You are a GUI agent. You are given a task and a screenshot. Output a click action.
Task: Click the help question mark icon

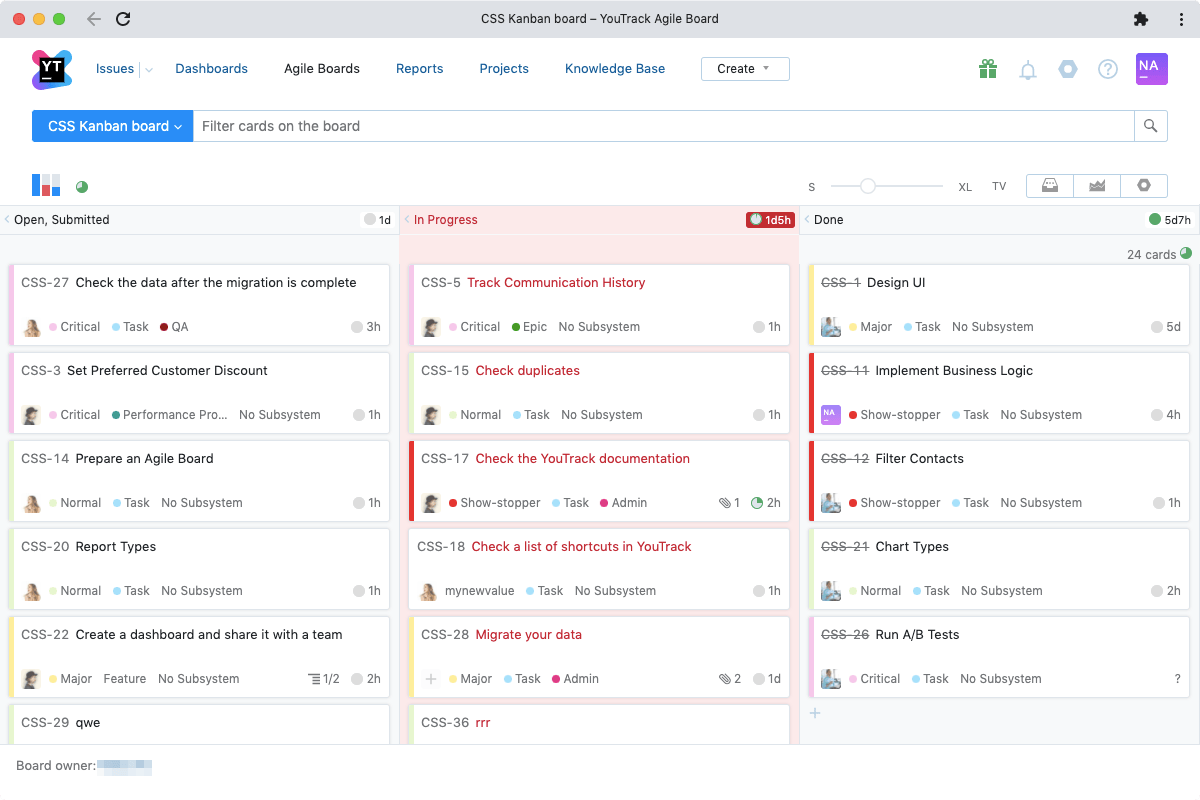1108,69
